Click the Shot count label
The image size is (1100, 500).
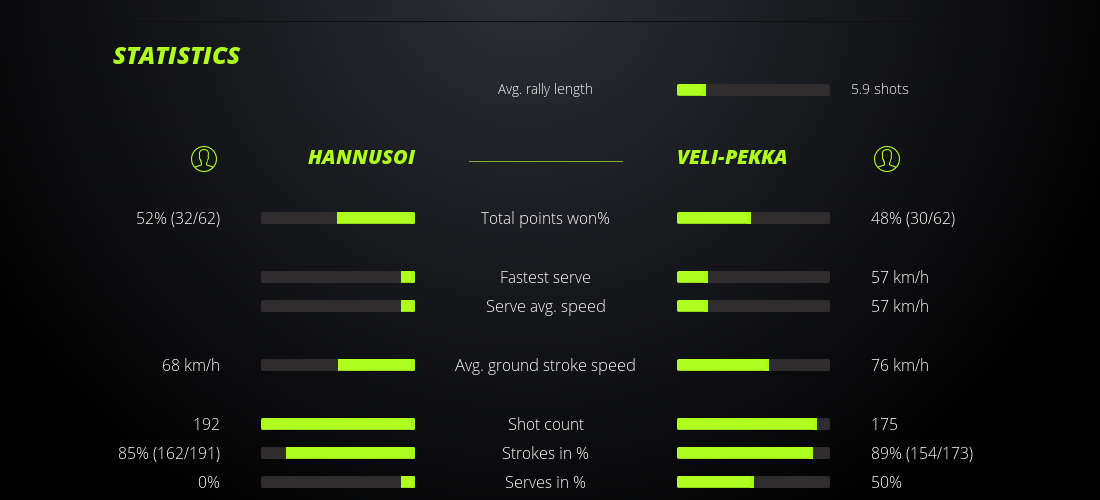[545, 424]
